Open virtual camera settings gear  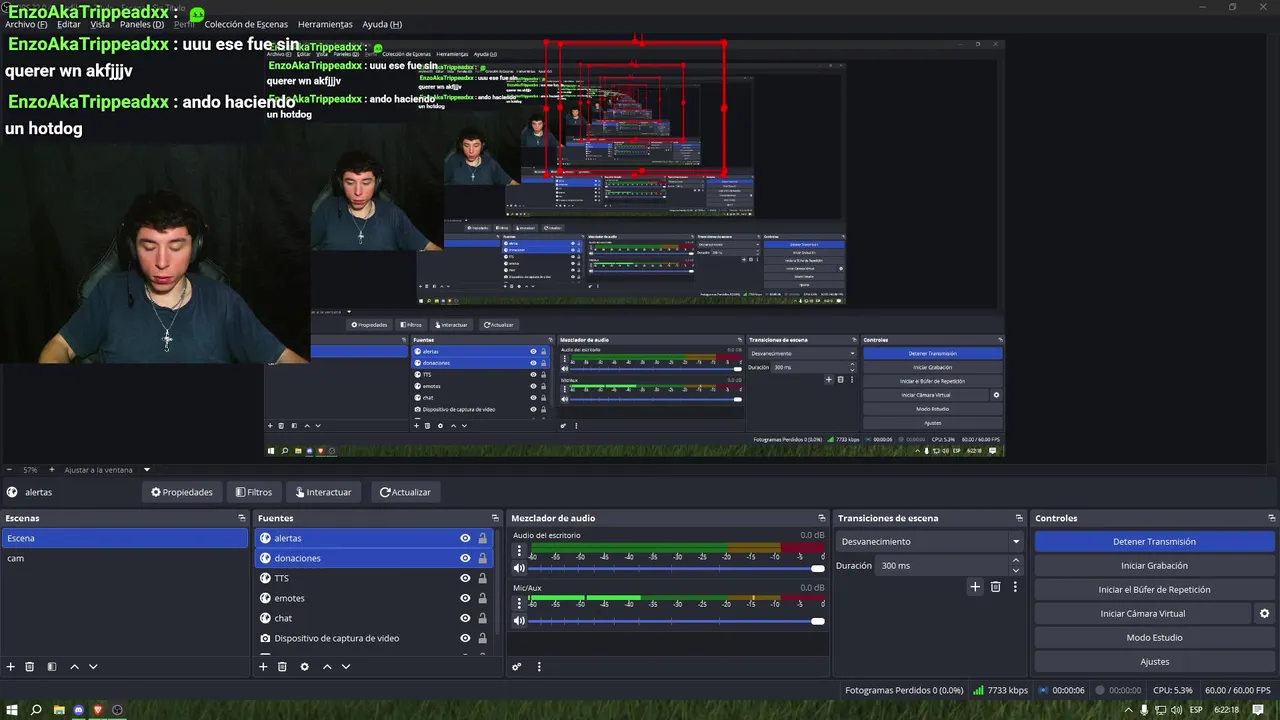coord(1264,614)
